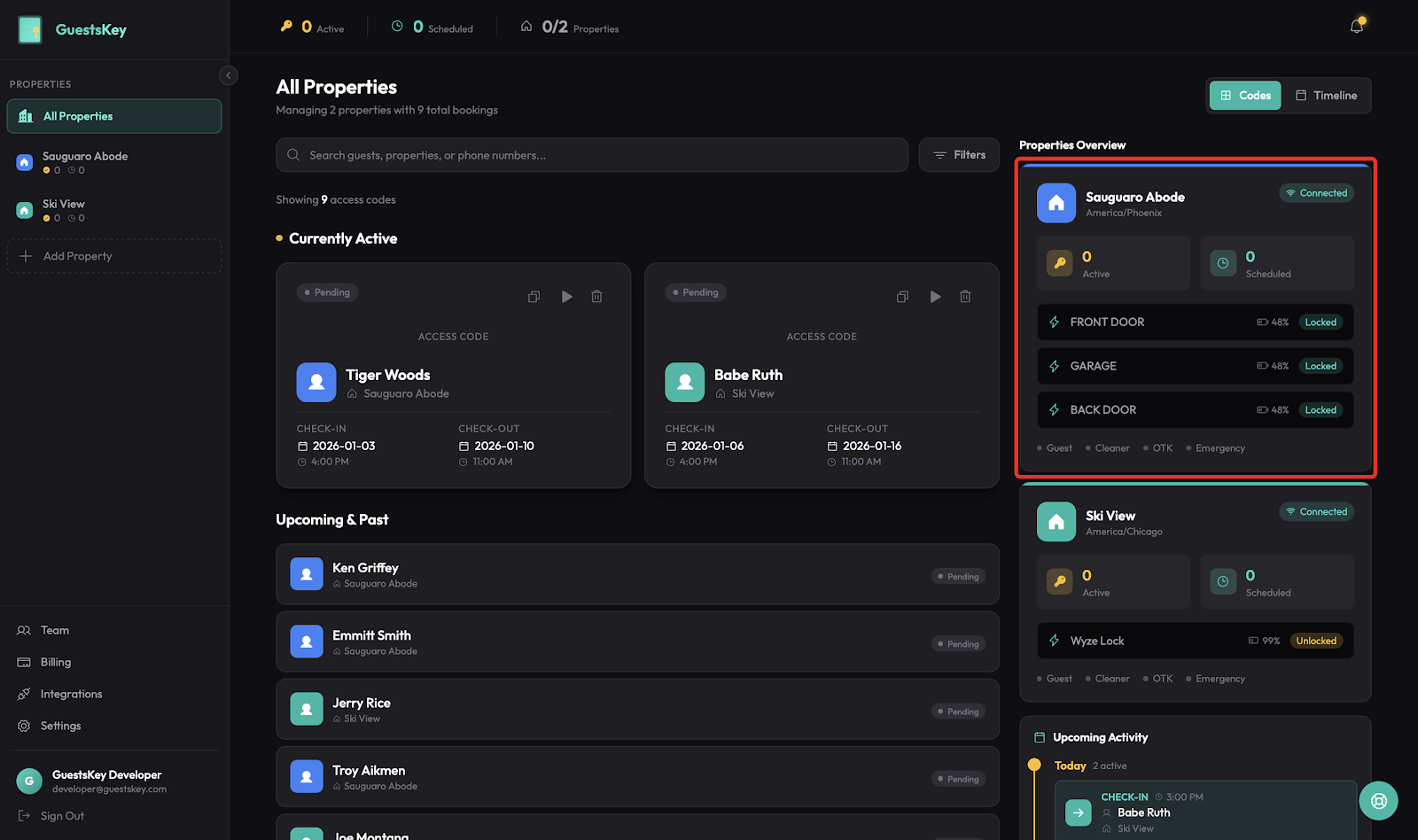Toggle the GARAGE Locked status
The height and width of the screenshot is (840, 1418).
[x=1320, y=365]
